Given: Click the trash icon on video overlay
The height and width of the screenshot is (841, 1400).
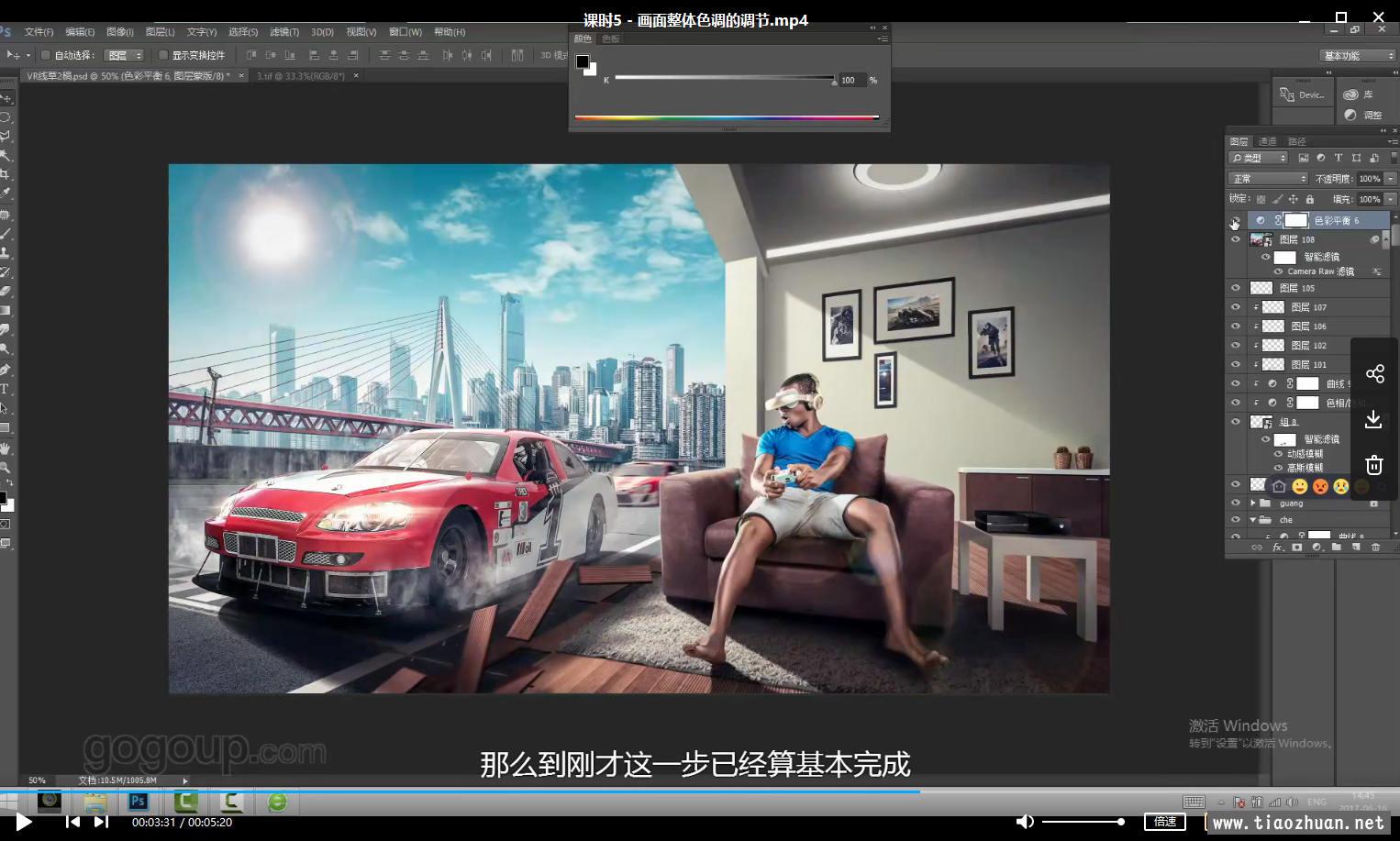Looking at the screenshot, I should coord(1374,465).
